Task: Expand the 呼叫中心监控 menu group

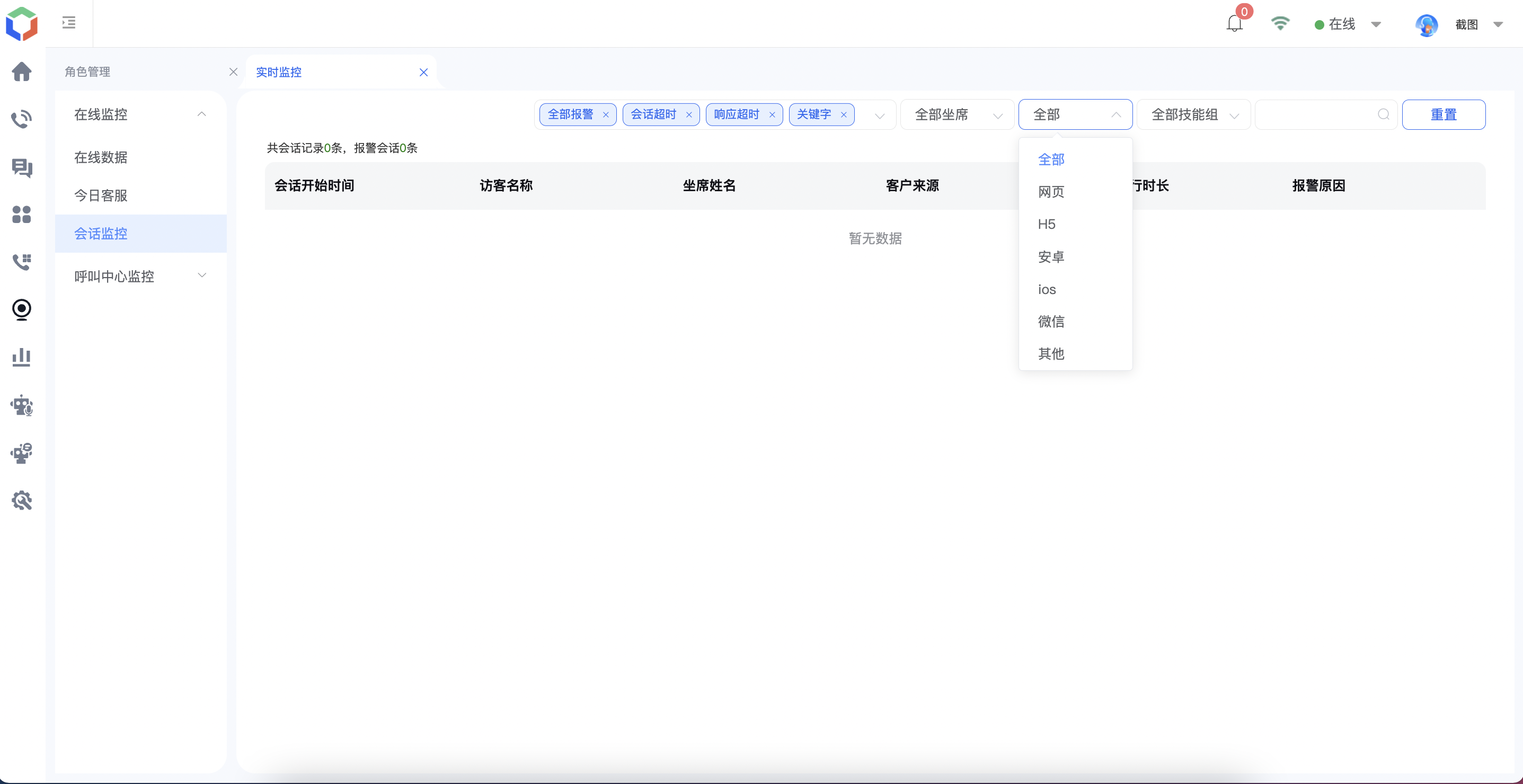Action: [x=141, y=276]
